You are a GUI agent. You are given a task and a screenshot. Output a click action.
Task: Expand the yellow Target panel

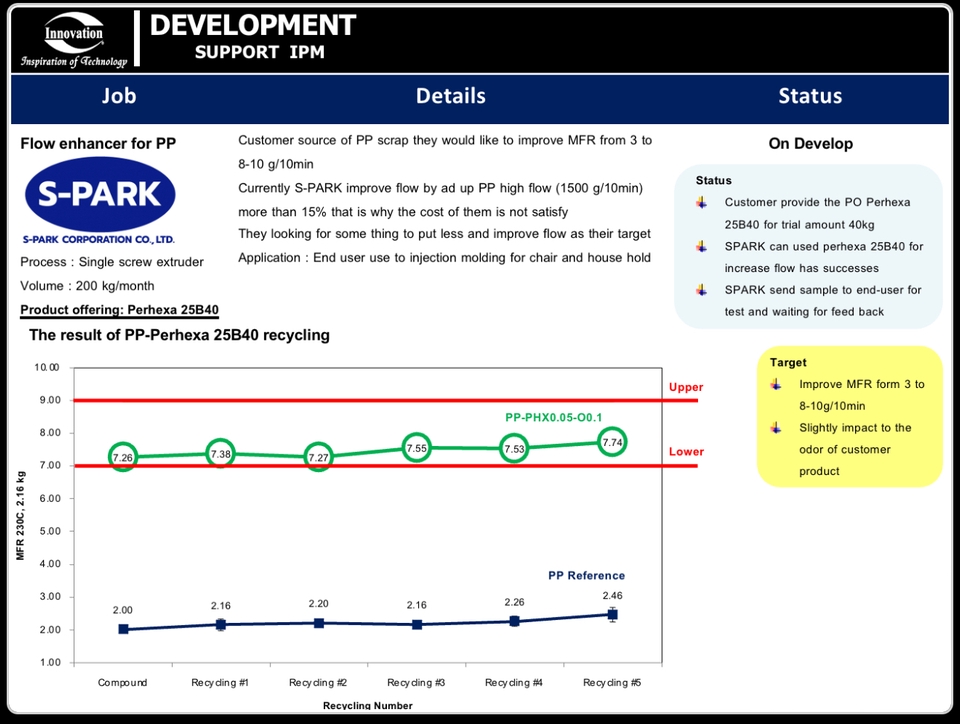coord(848,415)
